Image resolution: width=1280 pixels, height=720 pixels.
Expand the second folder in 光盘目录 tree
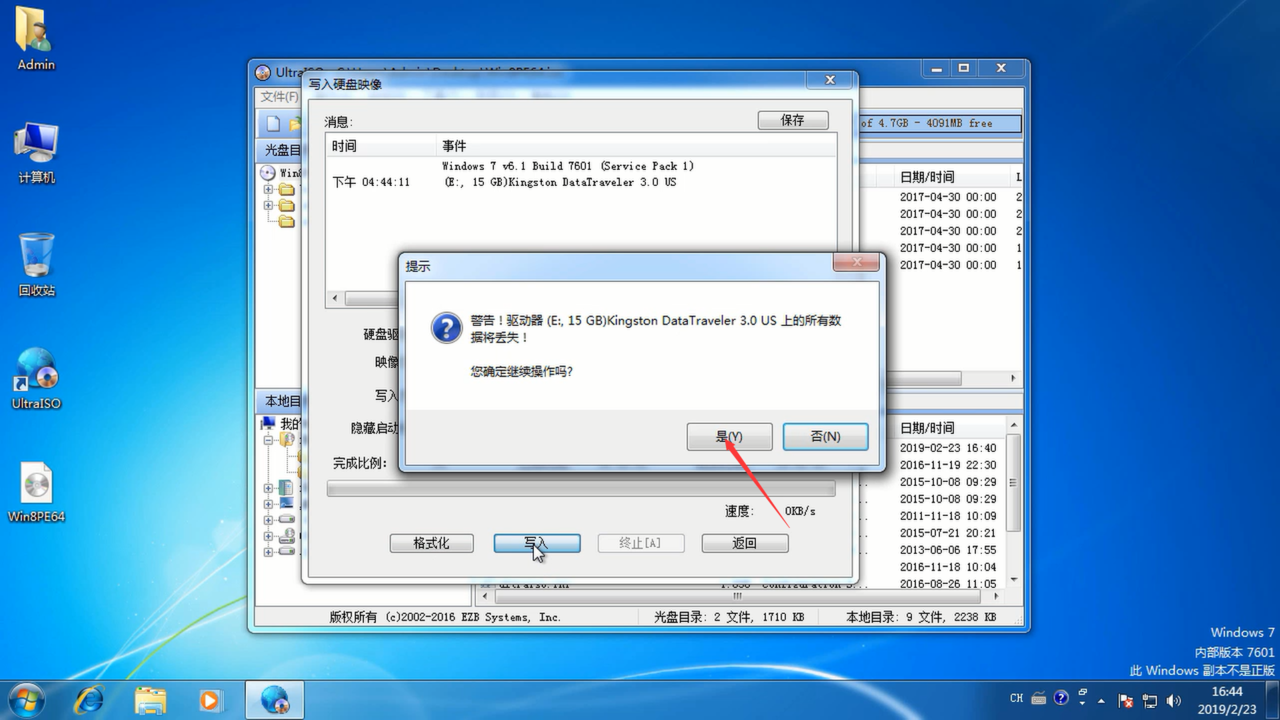(x=268, y=205)
